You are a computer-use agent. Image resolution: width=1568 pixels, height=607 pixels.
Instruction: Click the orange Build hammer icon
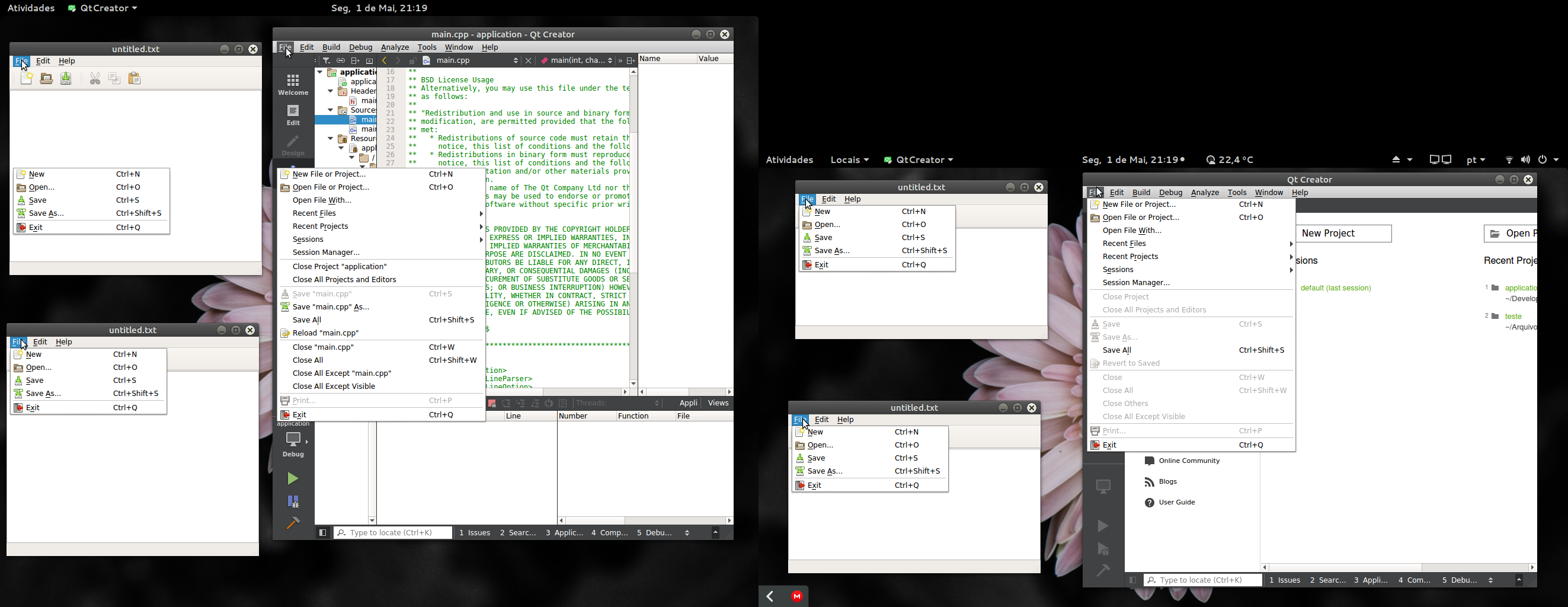[x=293, y=523]
